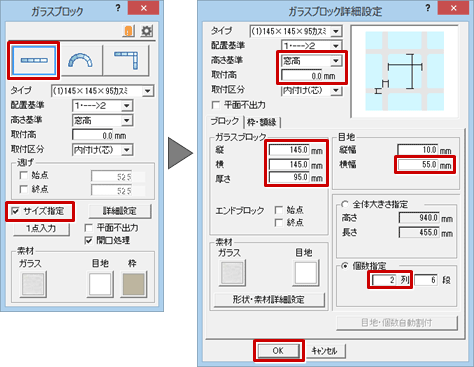Select the 全体大きさ指定 radio button

tap(344, 204)
